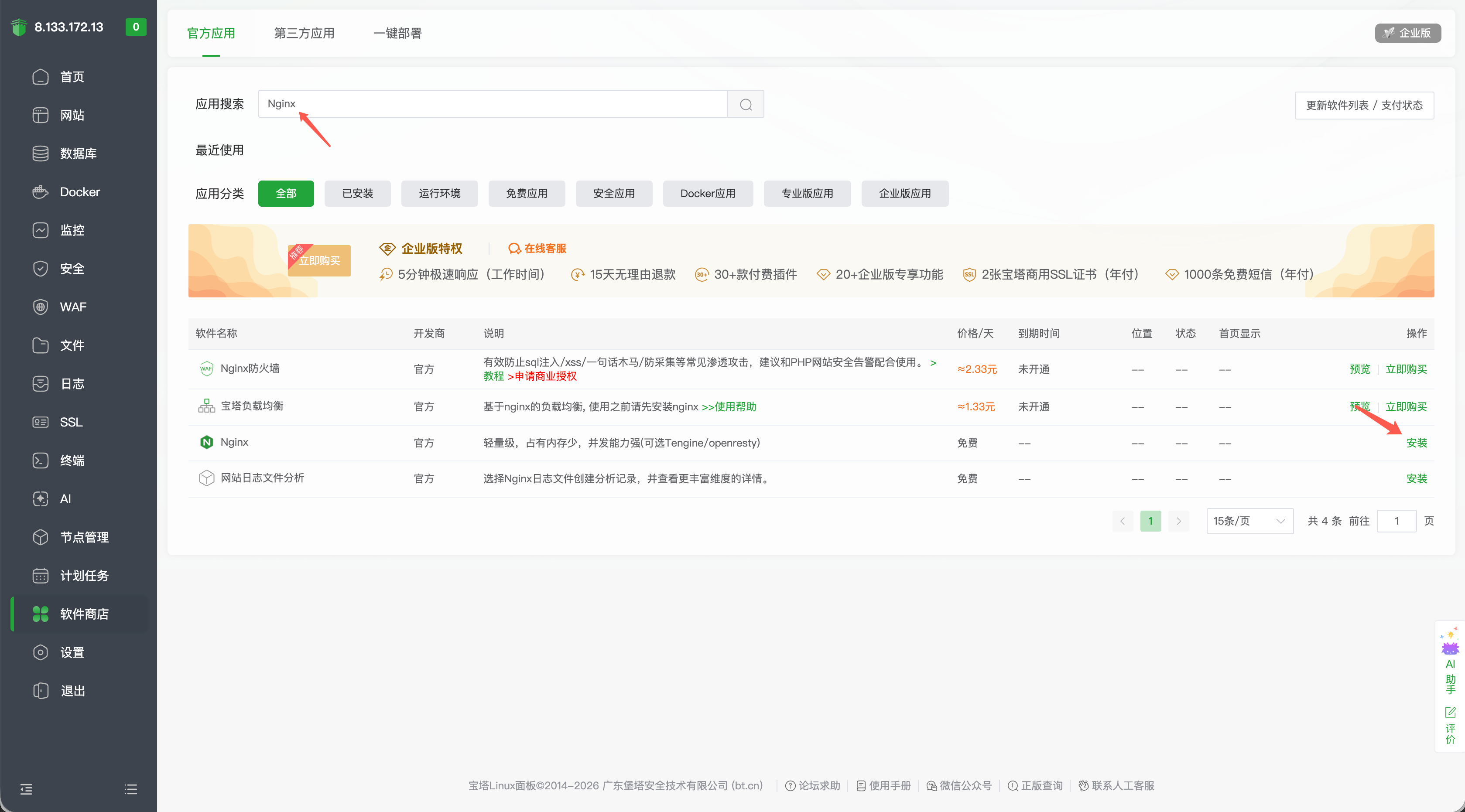The width and height of the screenshot is (1465, 812).
Task: Open the WAF globe-shield icon in sidebar
Action: [41, 307]
